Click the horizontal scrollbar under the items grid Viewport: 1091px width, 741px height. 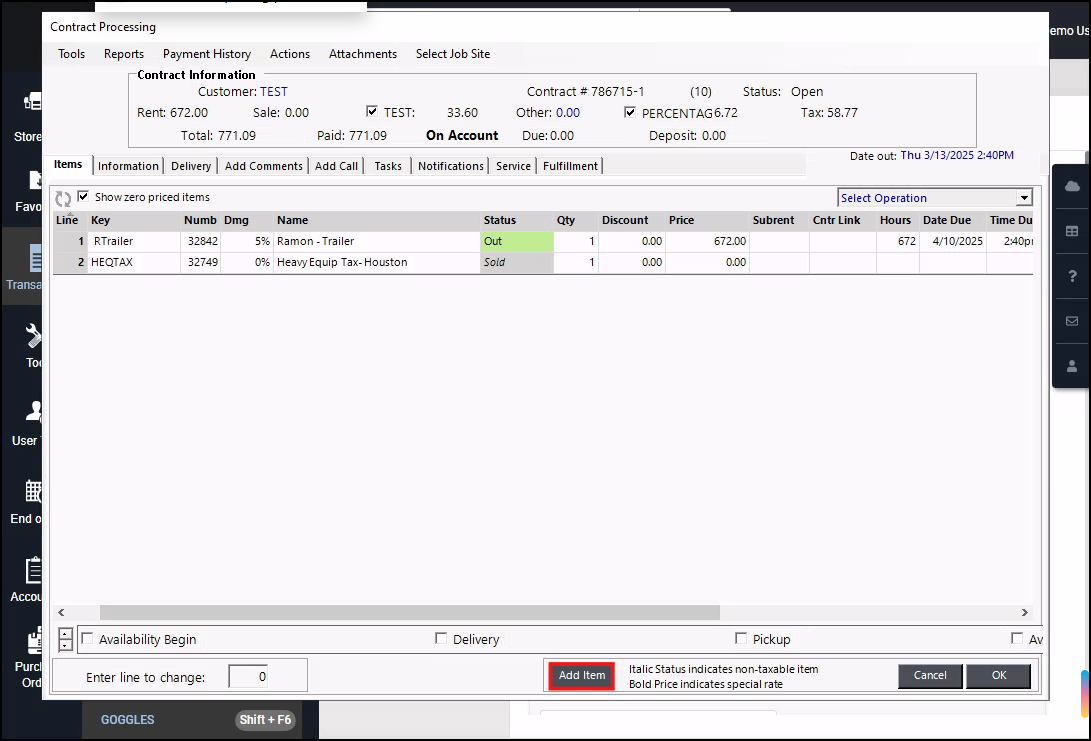(409, 612)
